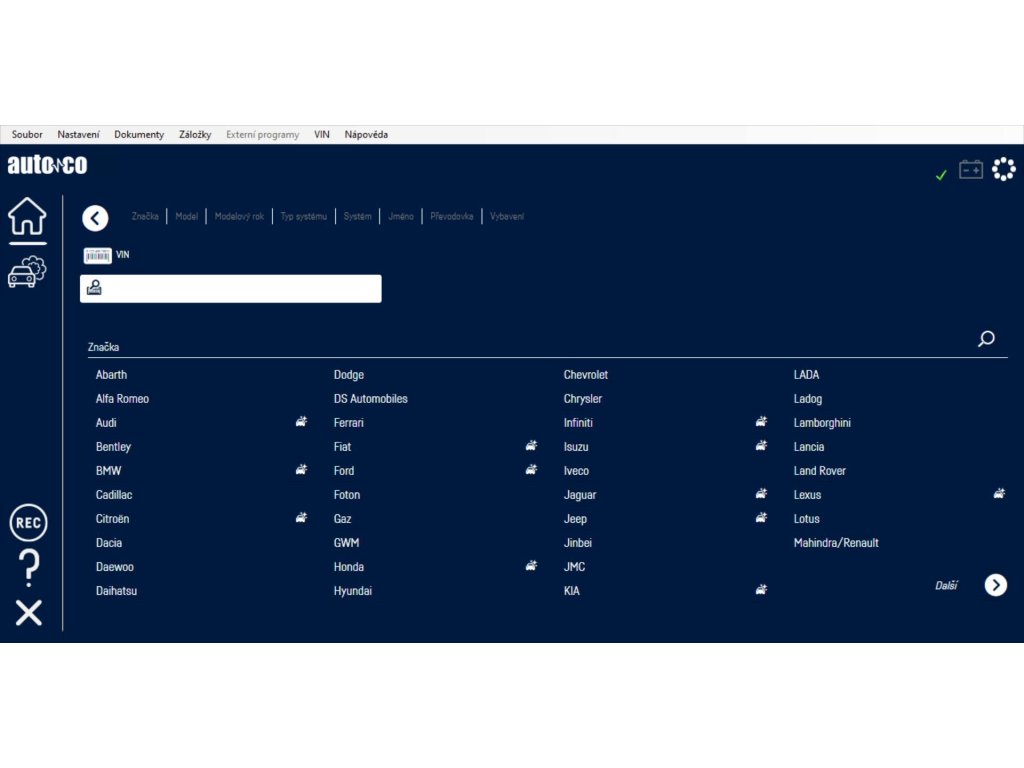Click the dotted circle connection icon
Image resolution: width=1024 pixels, height=768 pixels.
(1004, 169)
